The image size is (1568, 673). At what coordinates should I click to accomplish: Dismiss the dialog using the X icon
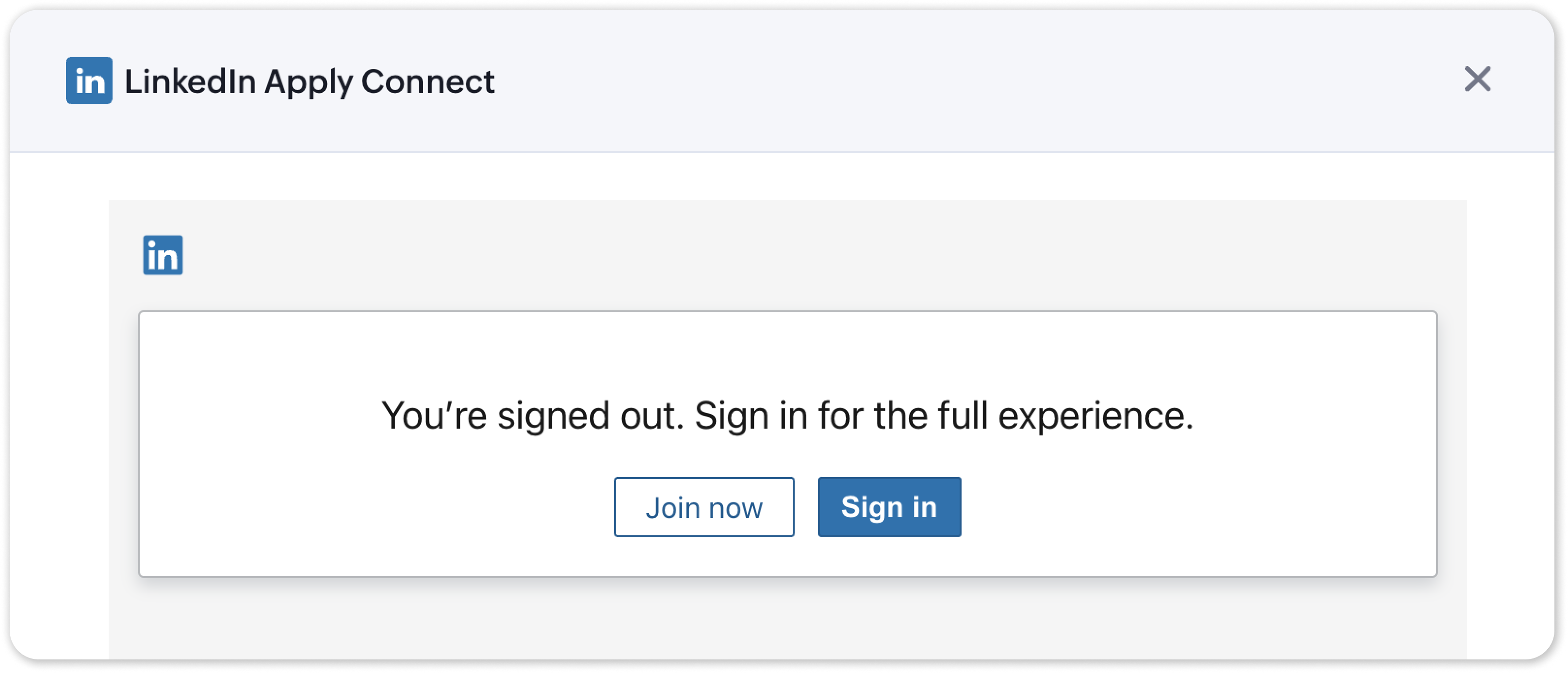1477,79
